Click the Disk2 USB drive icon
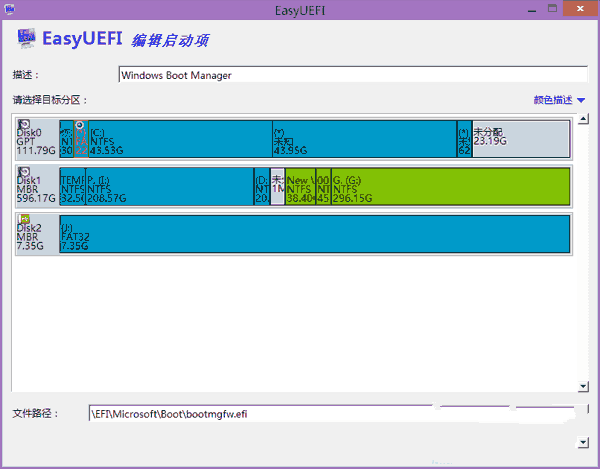This screenshot has width=600, height=469. tap(24, 219)
